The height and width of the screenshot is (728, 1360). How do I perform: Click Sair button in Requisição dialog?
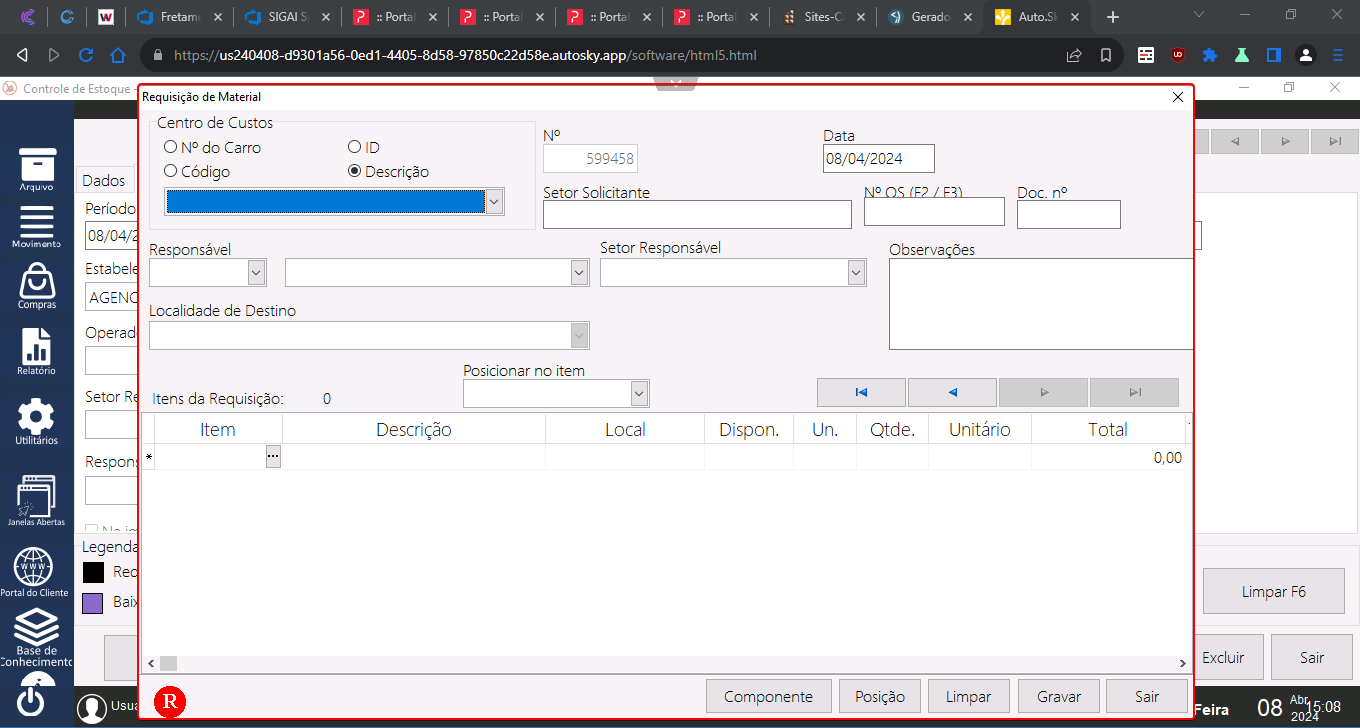(x=1147, y=697)
